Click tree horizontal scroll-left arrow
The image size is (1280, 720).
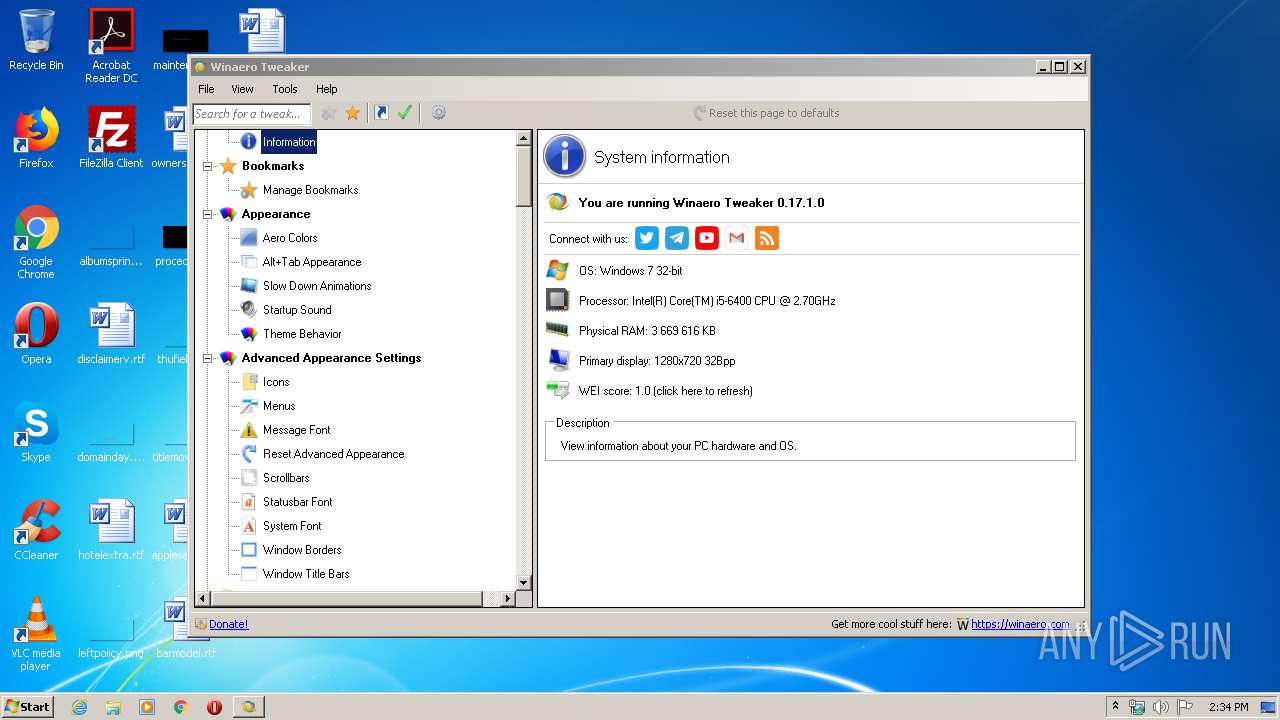[x=202, y=598]
